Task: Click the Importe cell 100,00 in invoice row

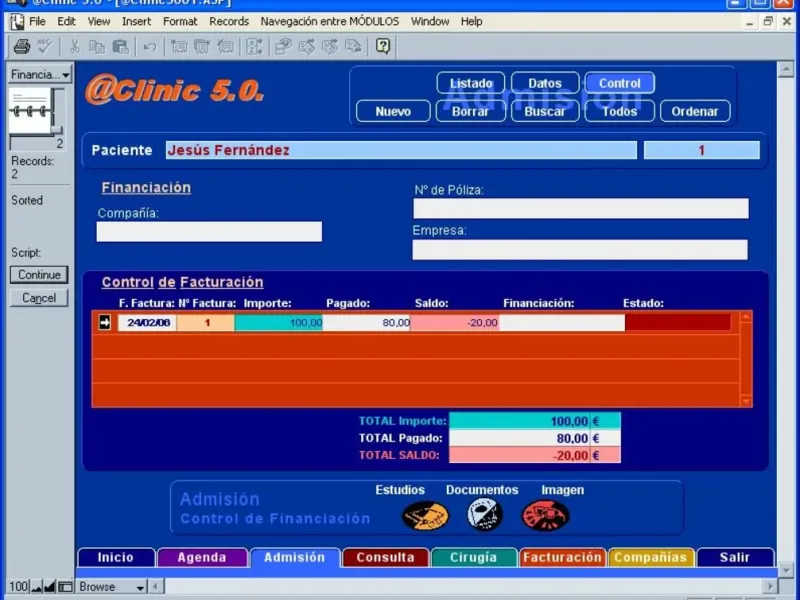Action: pos(279,322)
